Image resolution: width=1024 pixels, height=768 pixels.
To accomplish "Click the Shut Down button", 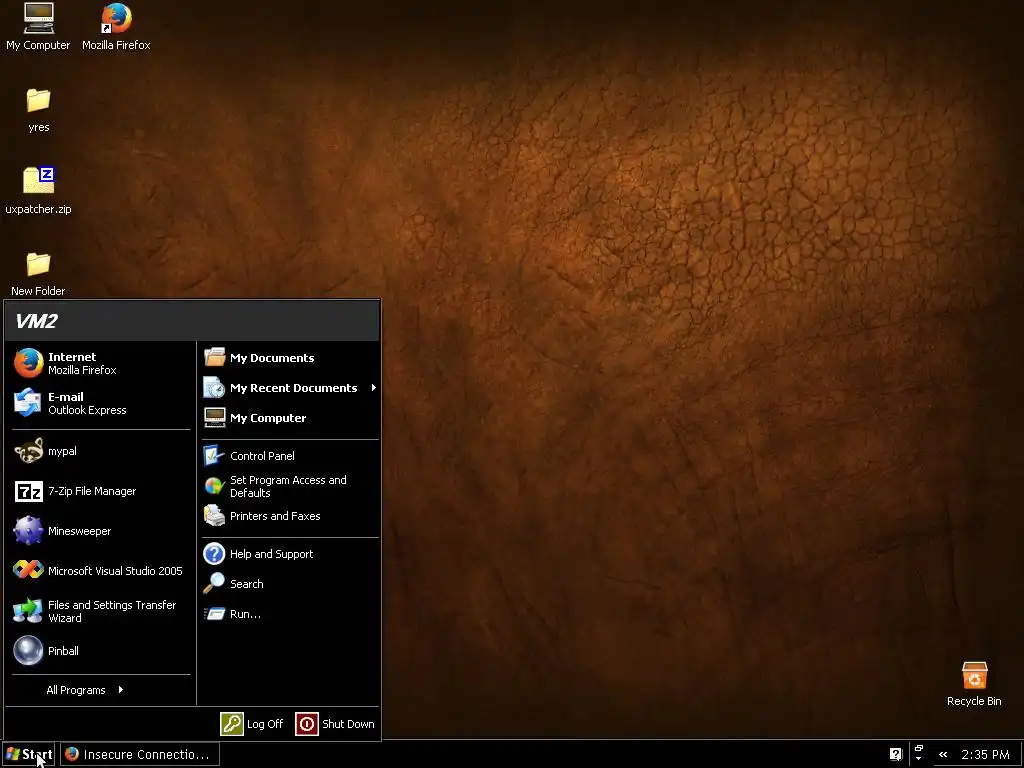I will pyautogui.click(x=335, y=724).
